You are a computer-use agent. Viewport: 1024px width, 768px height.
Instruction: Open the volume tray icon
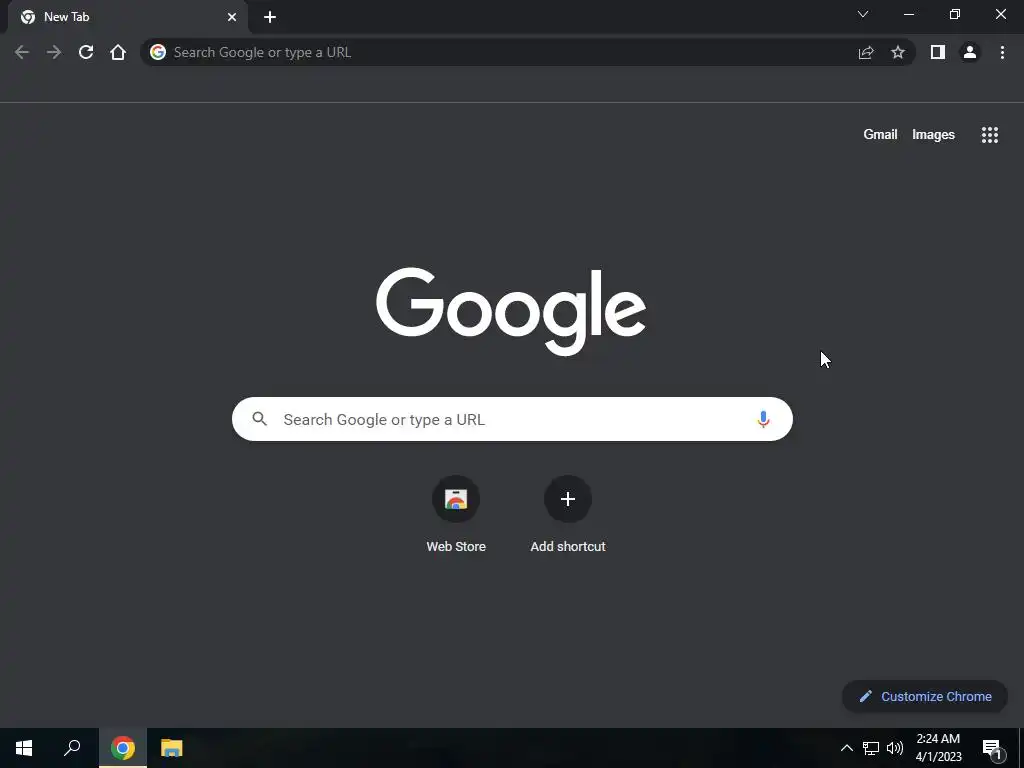click(895, 748)
